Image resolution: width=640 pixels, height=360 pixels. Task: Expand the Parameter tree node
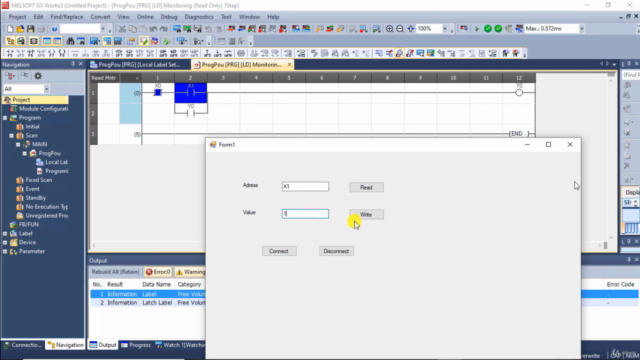[x=5, y=251]
